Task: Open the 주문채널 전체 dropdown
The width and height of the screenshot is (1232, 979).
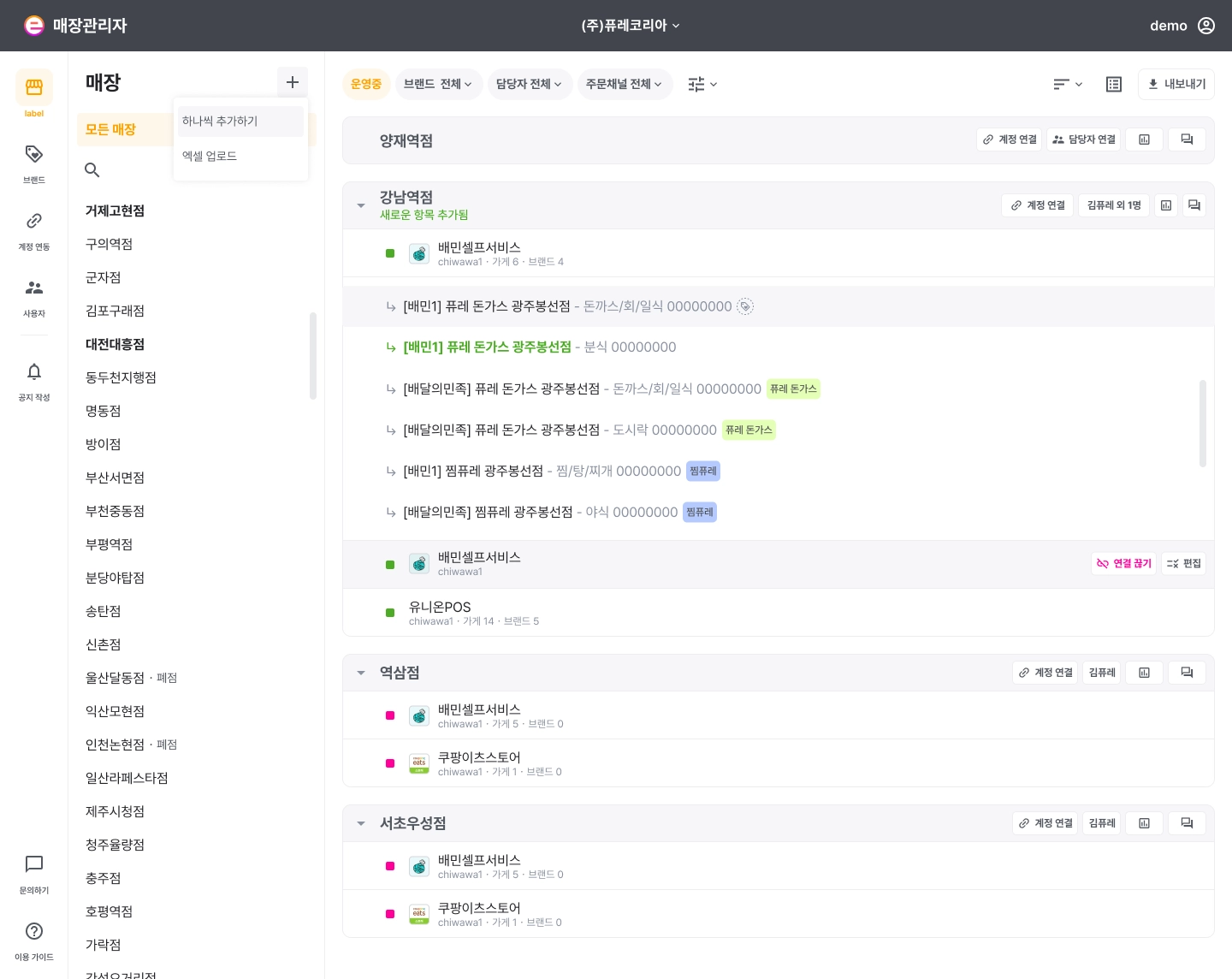Action: click(625, 84)
